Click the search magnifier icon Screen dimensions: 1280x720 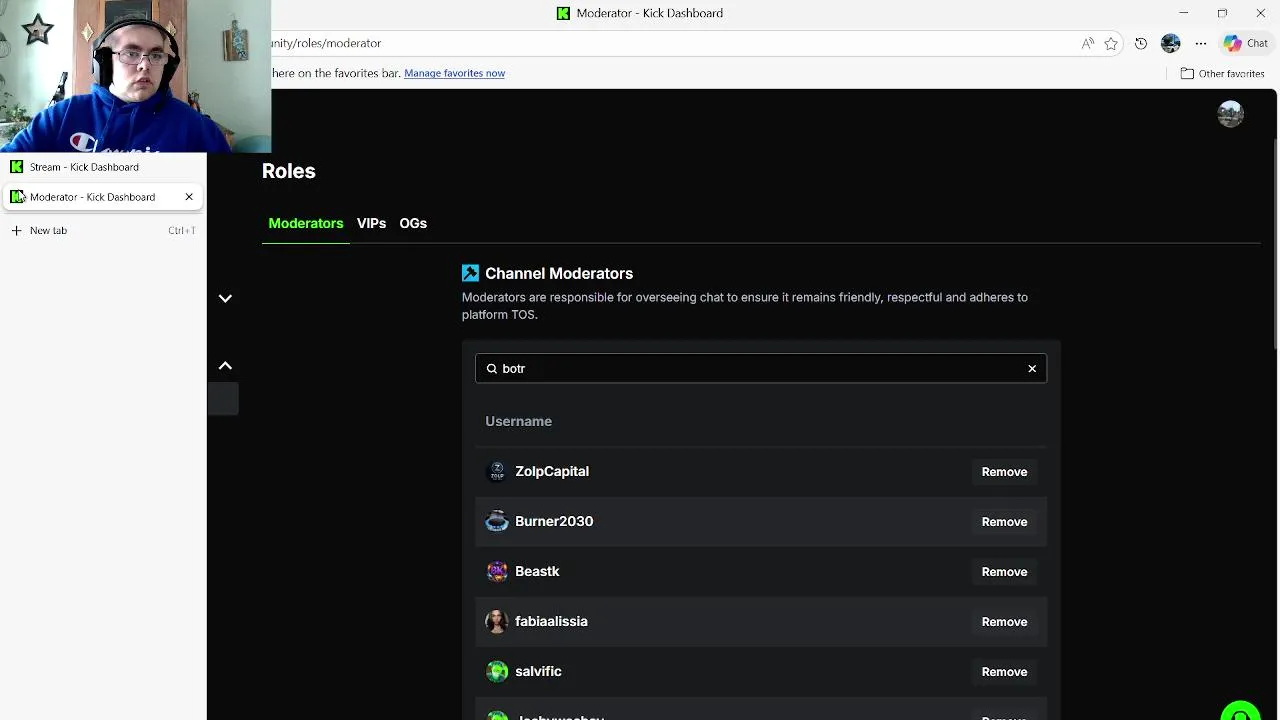click(x=491, y=369)
